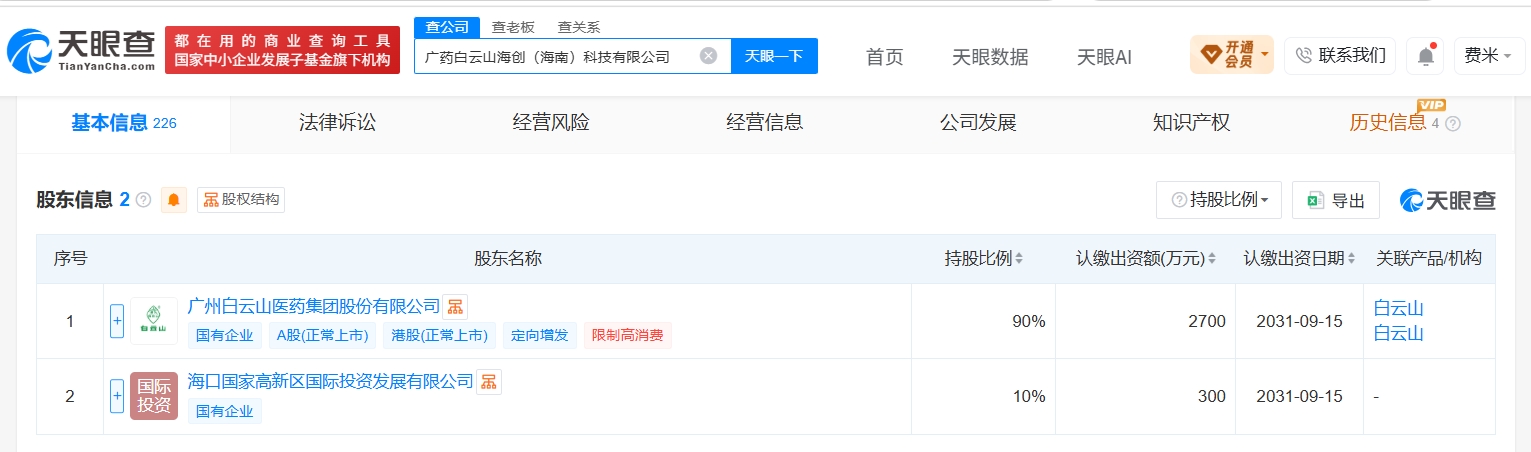The image size is (1531, 452).
Task: Expand the row for 海口国家高新区国际投资
Action: (117, 396)
